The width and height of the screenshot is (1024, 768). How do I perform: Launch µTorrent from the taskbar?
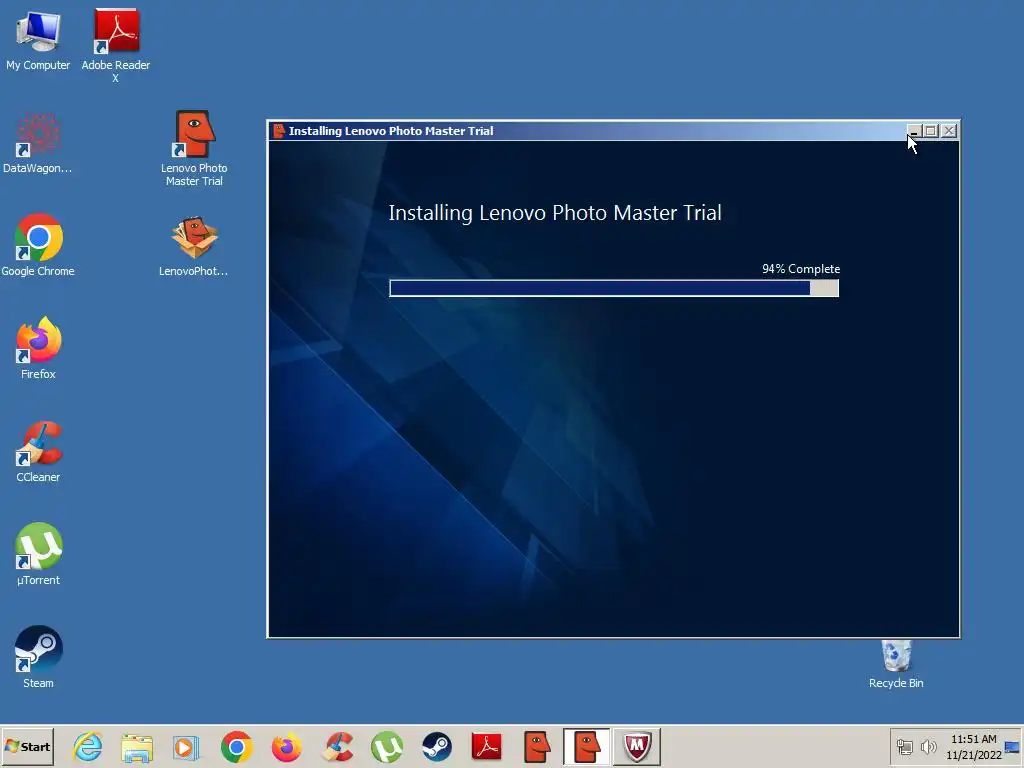coord(387,747)
